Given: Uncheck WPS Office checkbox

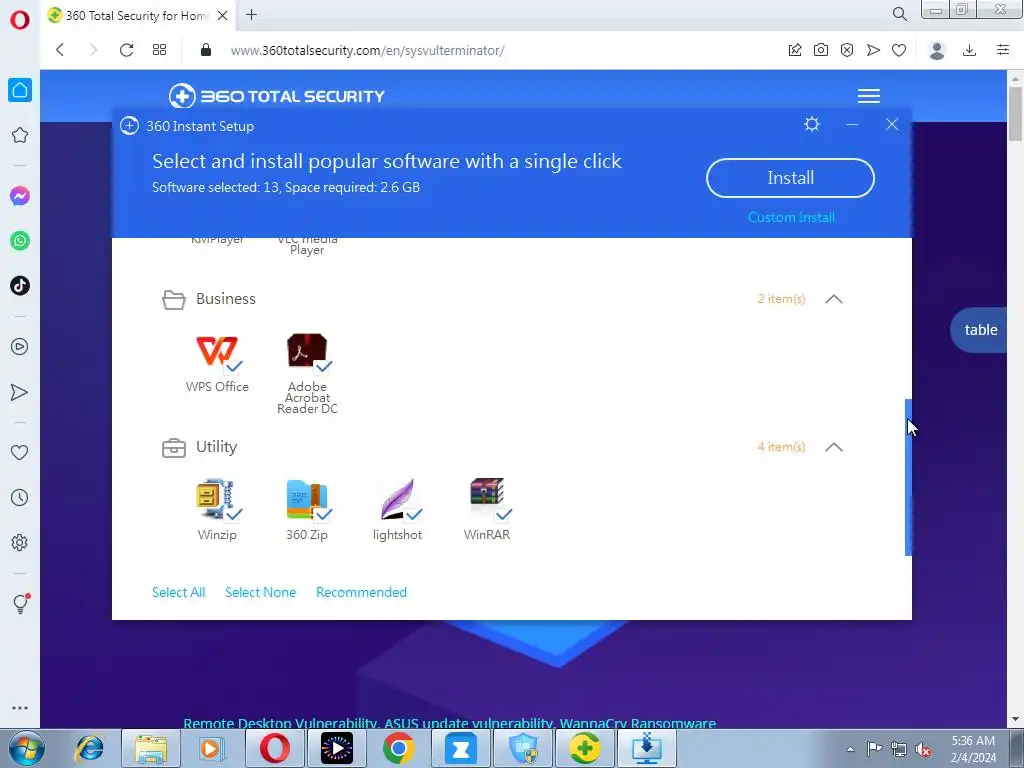Looking at the screenshot, I should (x=234, y=366).
